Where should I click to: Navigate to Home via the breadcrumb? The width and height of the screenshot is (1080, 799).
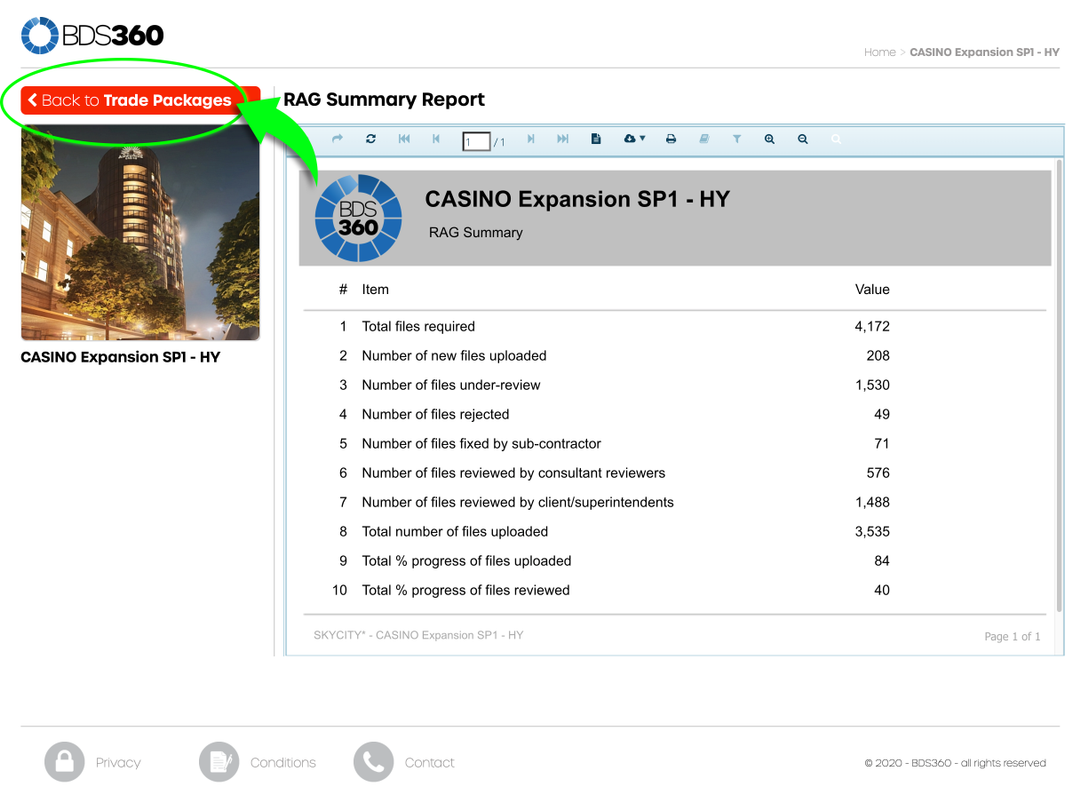879,52
